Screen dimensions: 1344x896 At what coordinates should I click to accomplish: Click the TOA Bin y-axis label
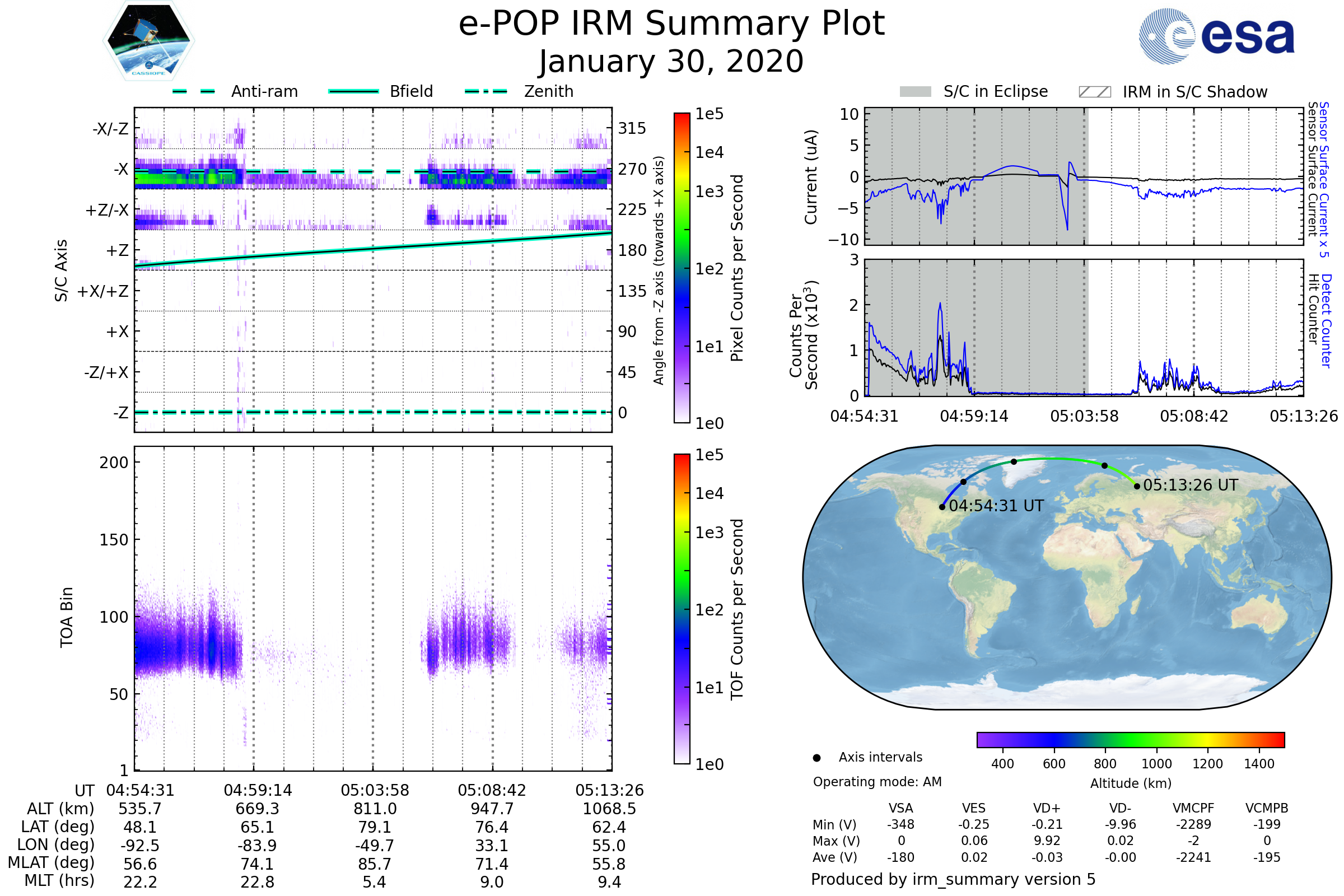click(x=67, y=617)
